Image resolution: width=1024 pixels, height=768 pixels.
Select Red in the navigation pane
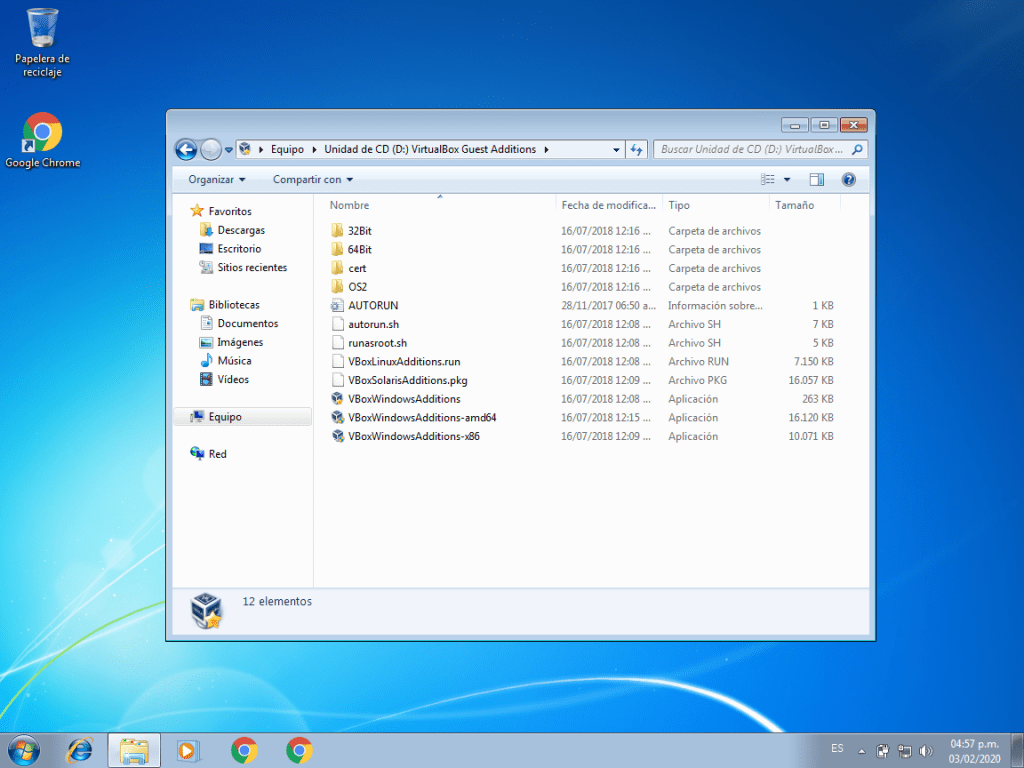217,454
